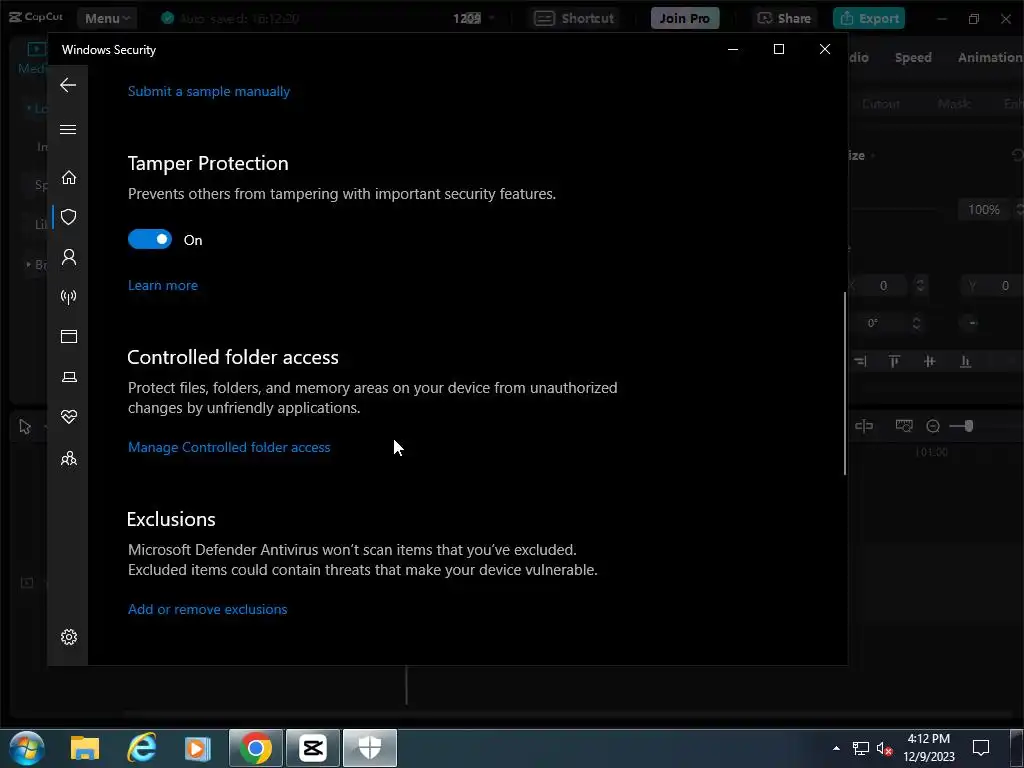Click CapCut timeline zoom out icon
Screen dimensions: 1024x768
click(933, 426)
